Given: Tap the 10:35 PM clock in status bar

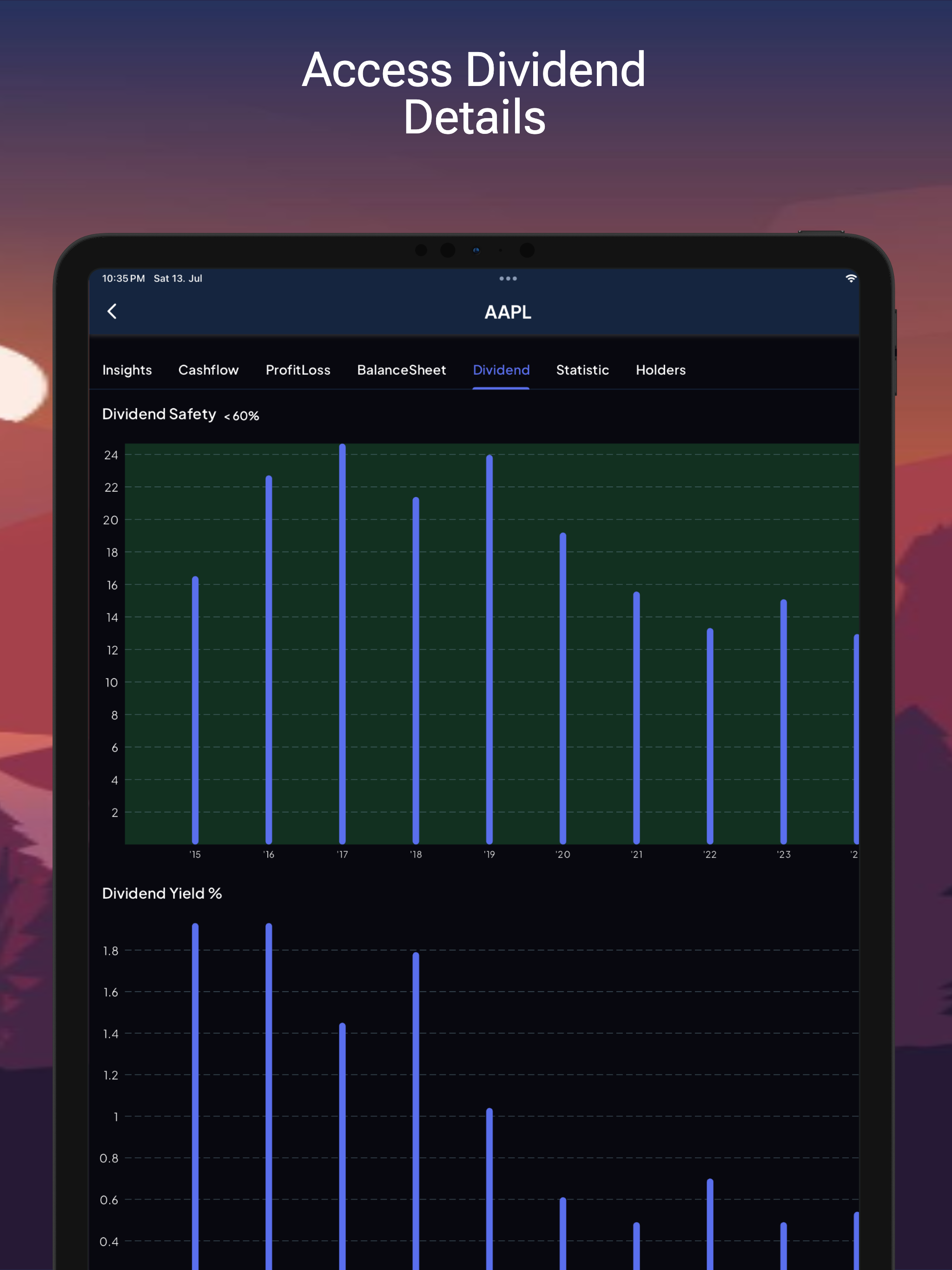Looking at the screenshot, I should click(x=124, y=278).
